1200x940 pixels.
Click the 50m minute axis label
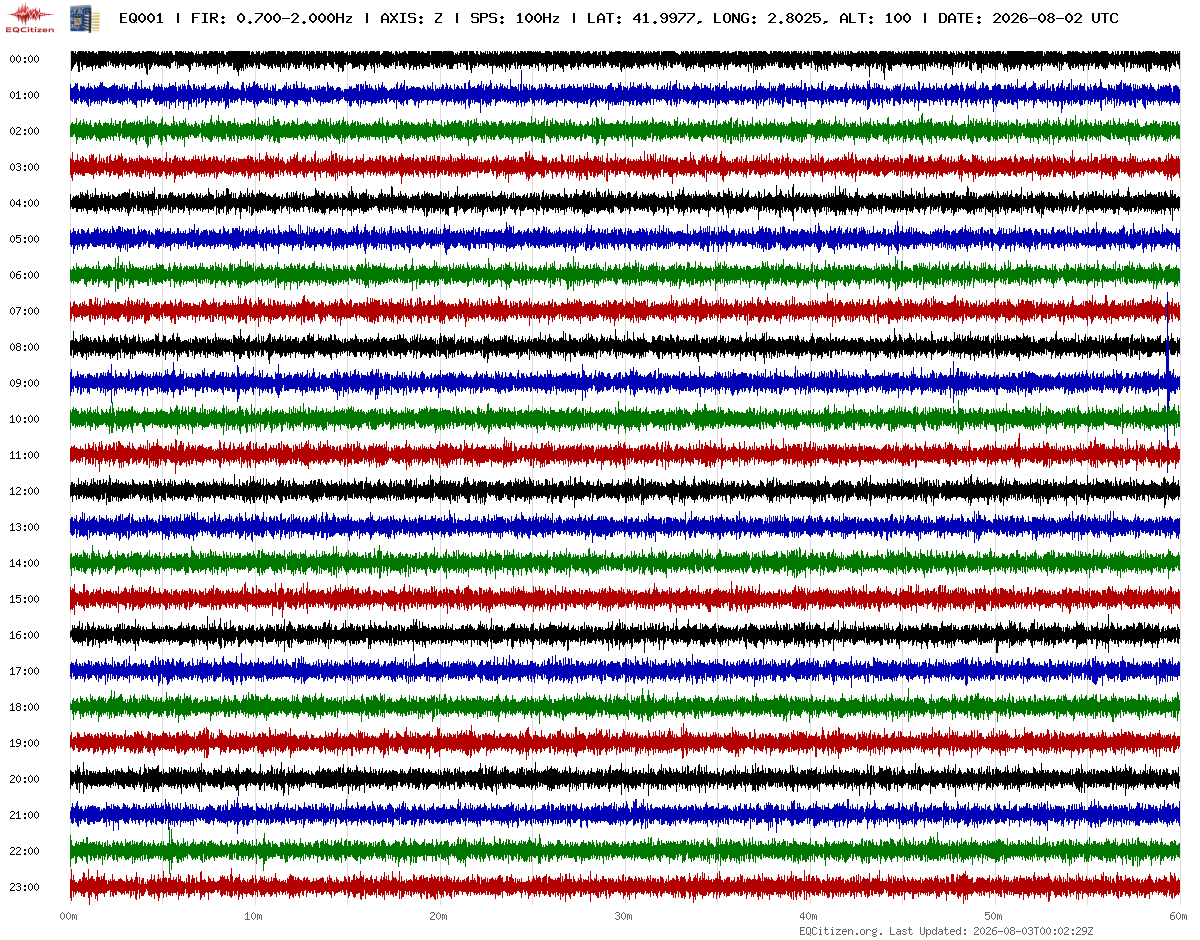[x=993, y=916]
